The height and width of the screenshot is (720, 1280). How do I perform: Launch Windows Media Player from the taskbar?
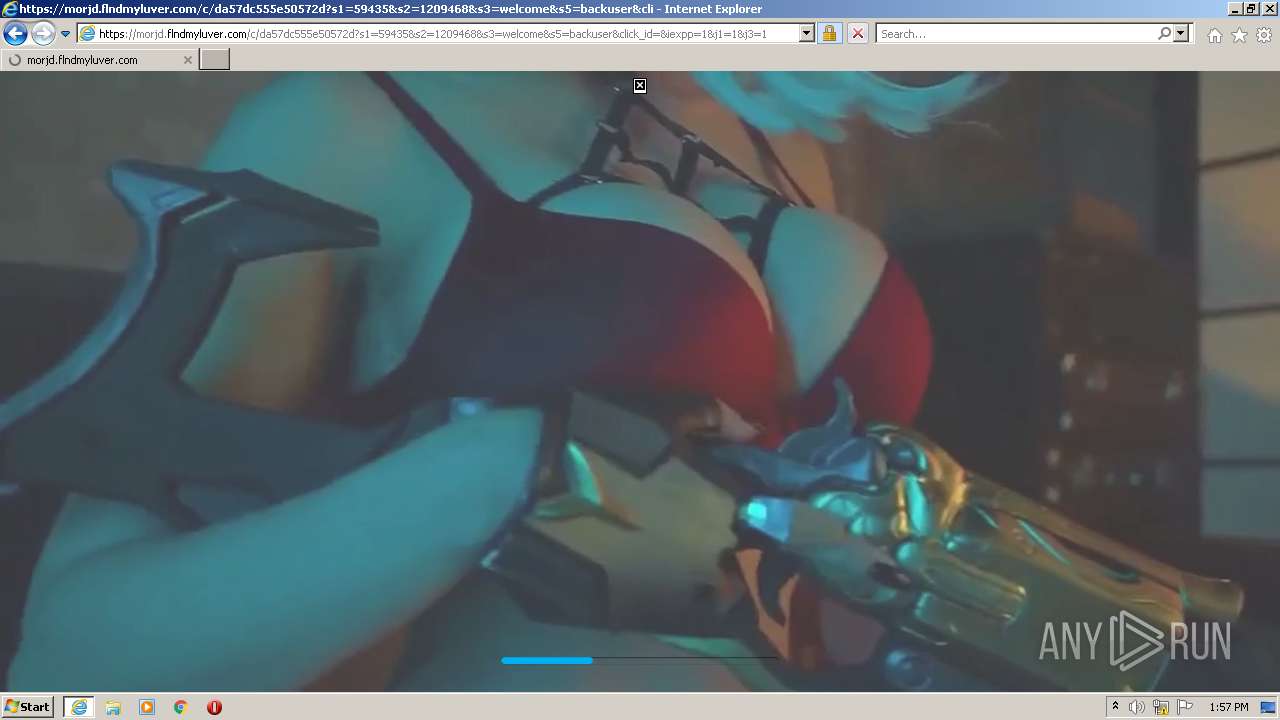[147, 707]
